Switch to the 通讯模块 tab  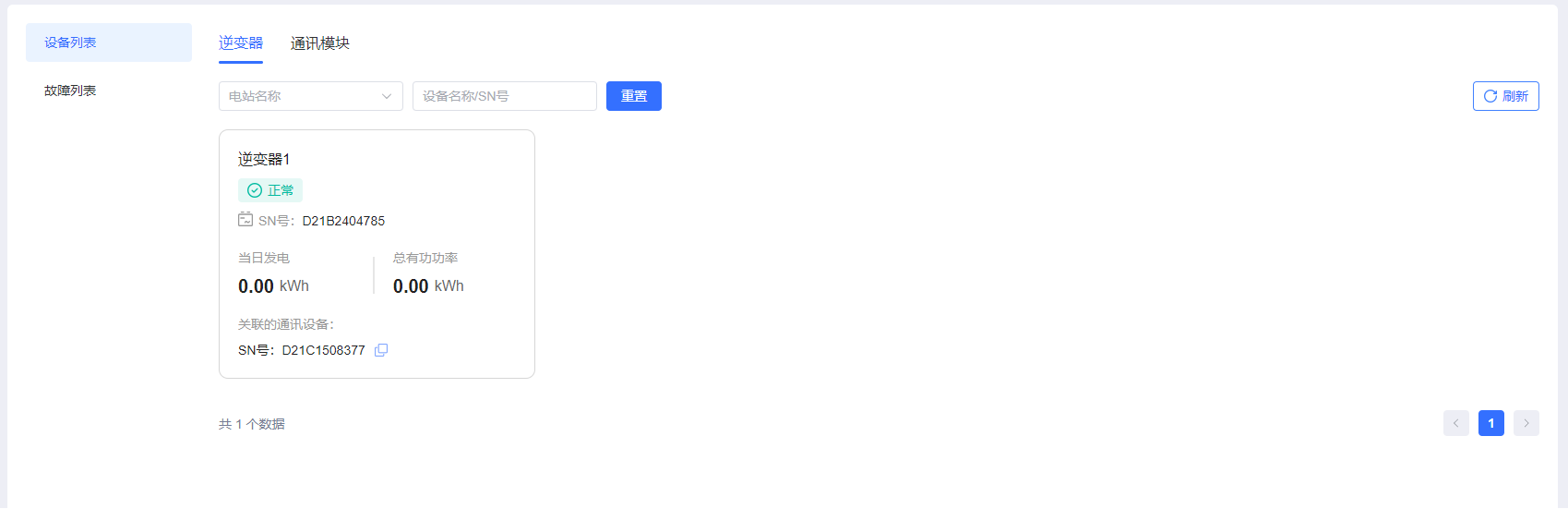coord(319,43)
